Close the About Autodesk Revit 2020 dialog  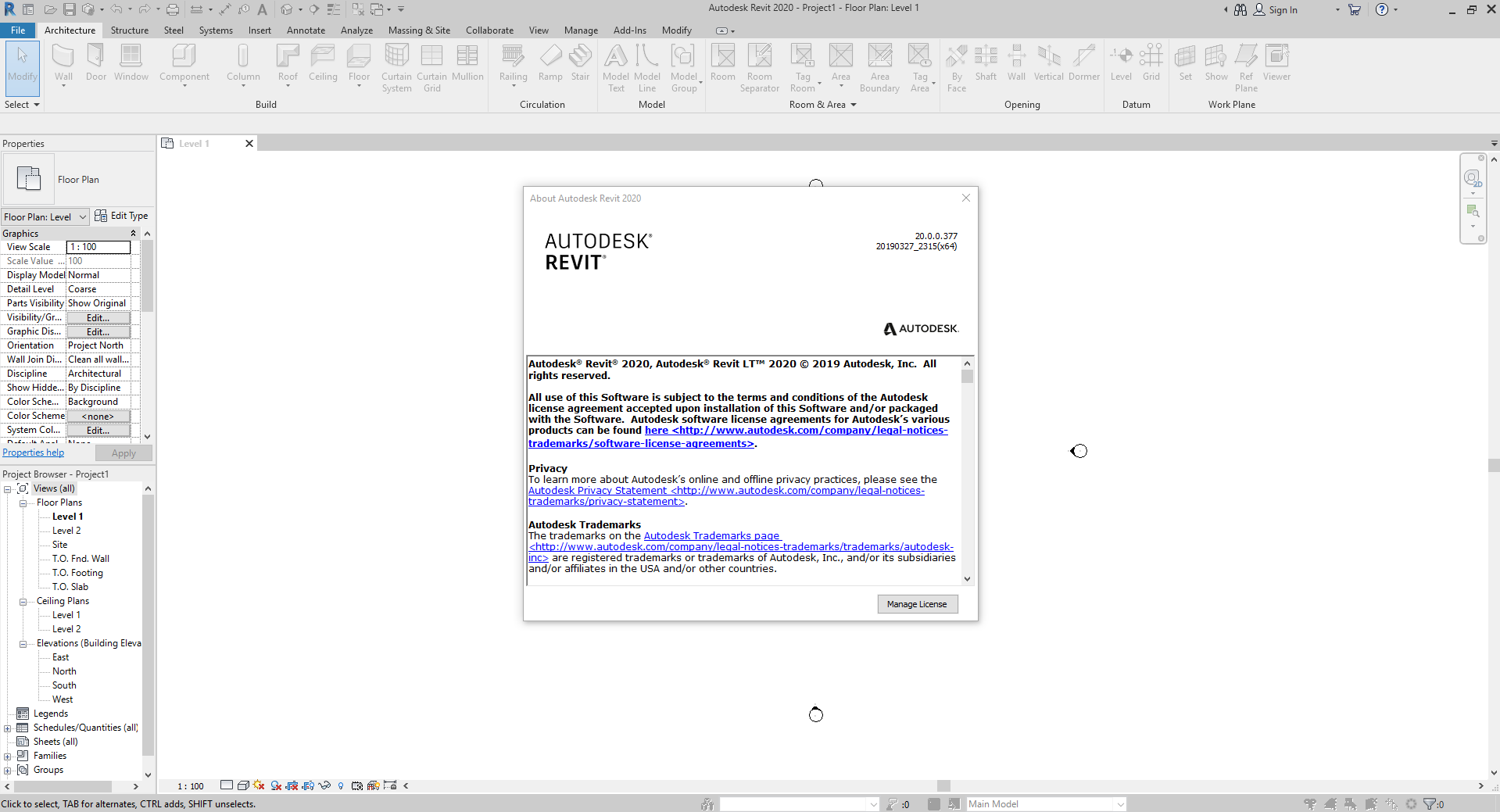coord(966,198)
